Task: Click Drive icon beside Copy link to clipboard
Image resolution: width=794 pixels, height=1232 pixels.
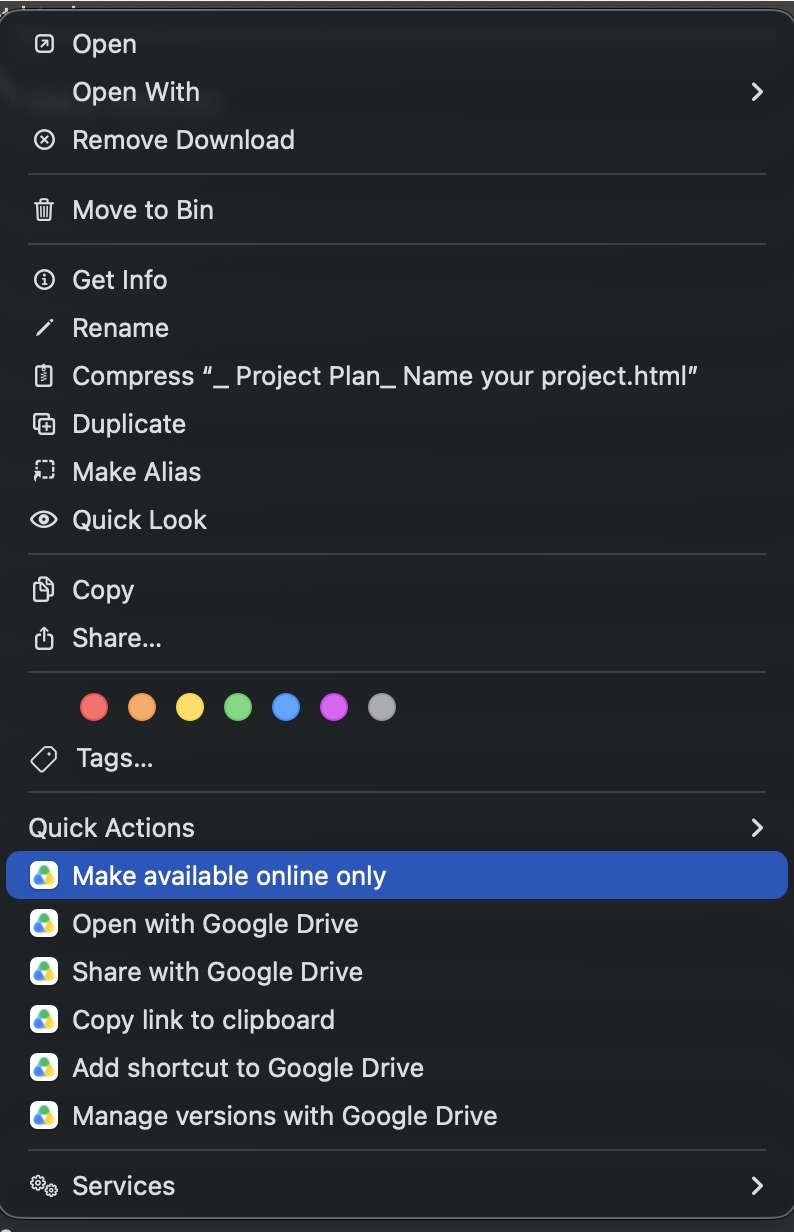Action: [44, 1020]
